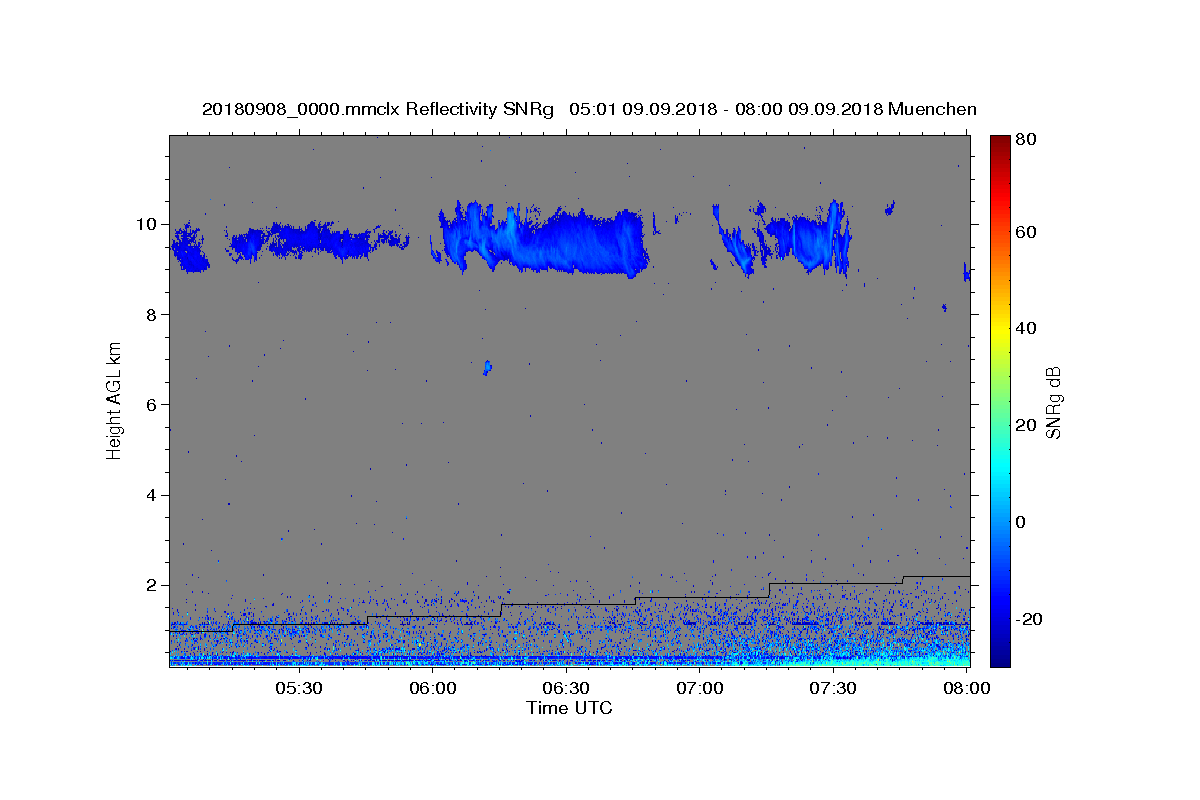Viewport: 1200px width, 800px height.
Task: Click the 08:00 time tick label
Action: pyautogui.click(x=967, y=688)
